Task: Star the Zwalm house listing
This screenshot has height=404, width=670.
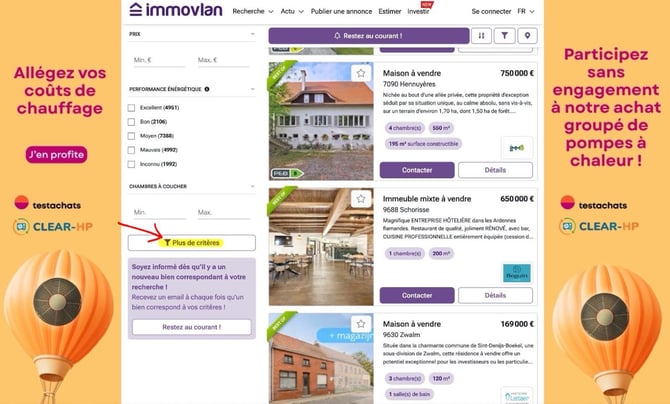Action: coord(361,324)
